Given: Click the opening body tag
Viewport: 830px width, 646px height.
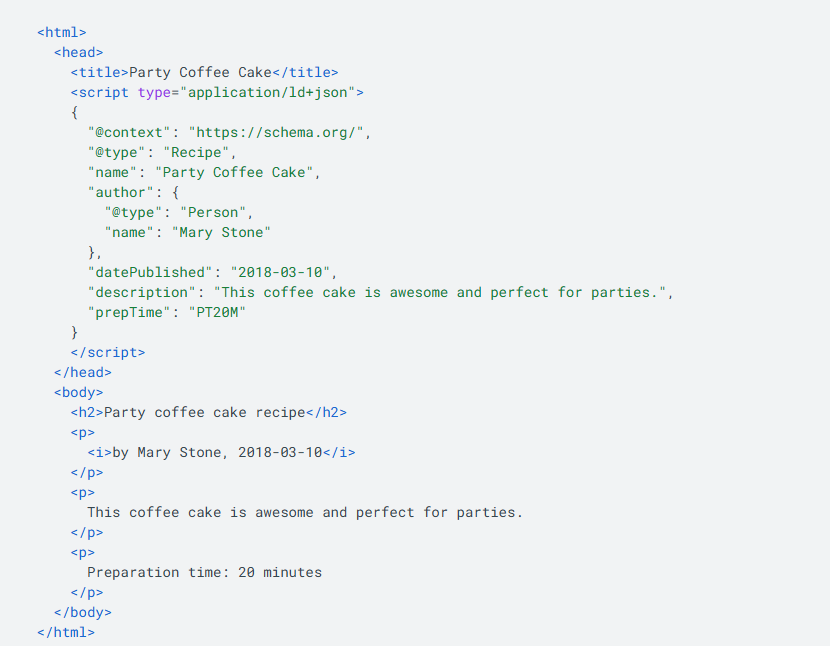Looking at the screenshot, I should [78, 392].
